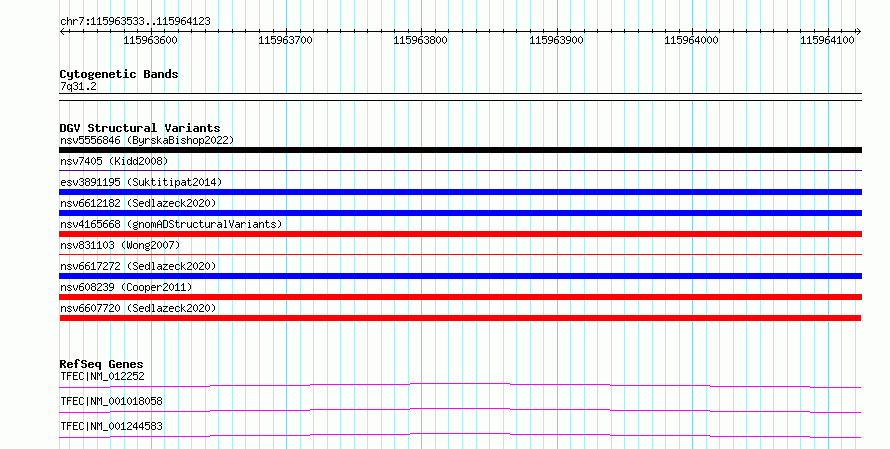Open variant nsv5556846 (ByrskaBishop2022) label
Image resolution: width=890 pixels, height=449 pixels.
click(147, 140)
